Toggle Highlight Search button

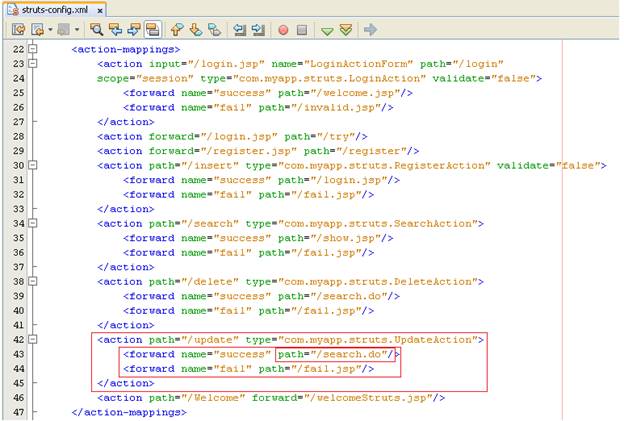point(152,29)
